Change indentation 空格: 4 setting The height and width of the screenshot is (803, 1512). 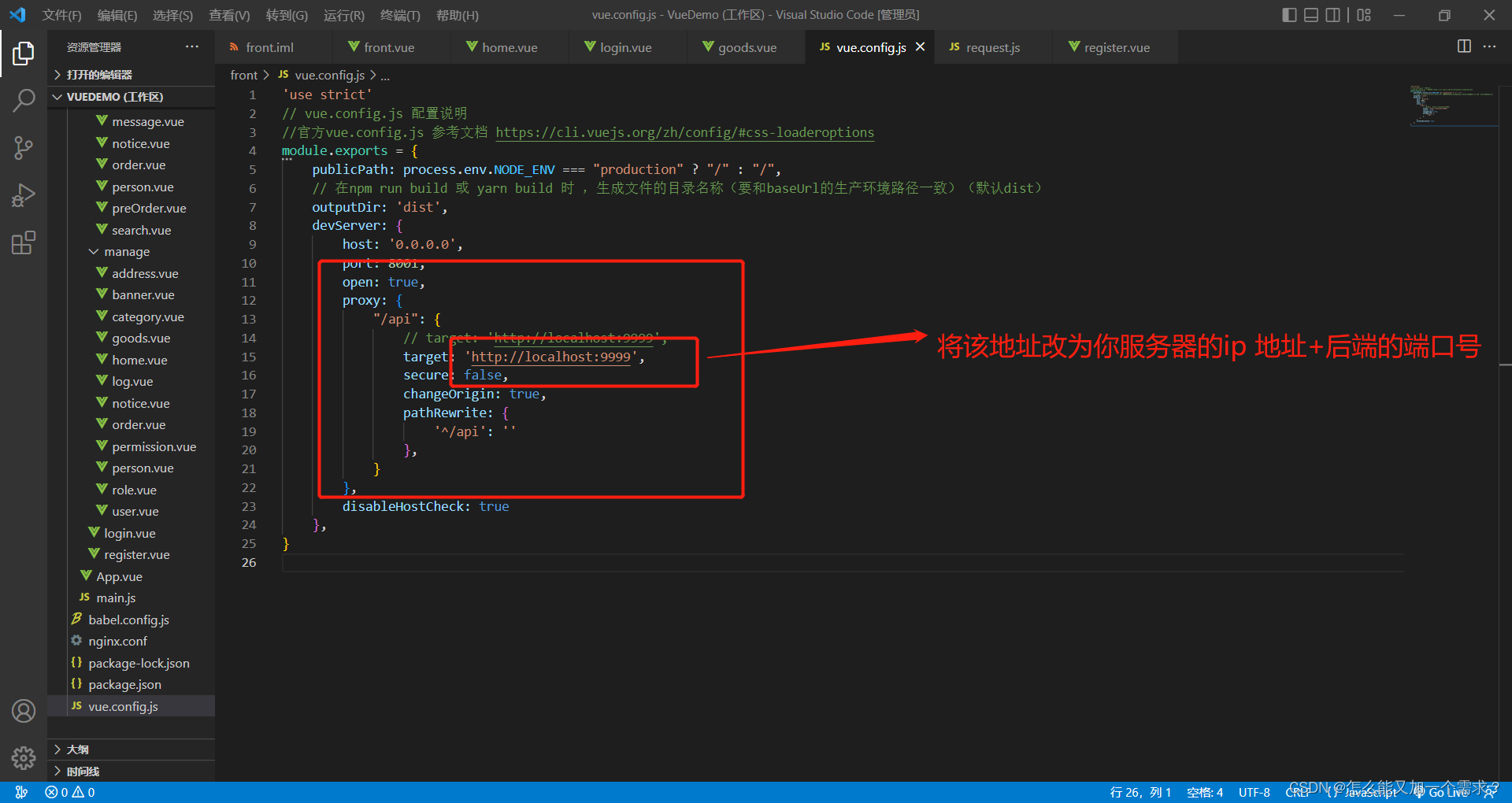[1205, 792]
